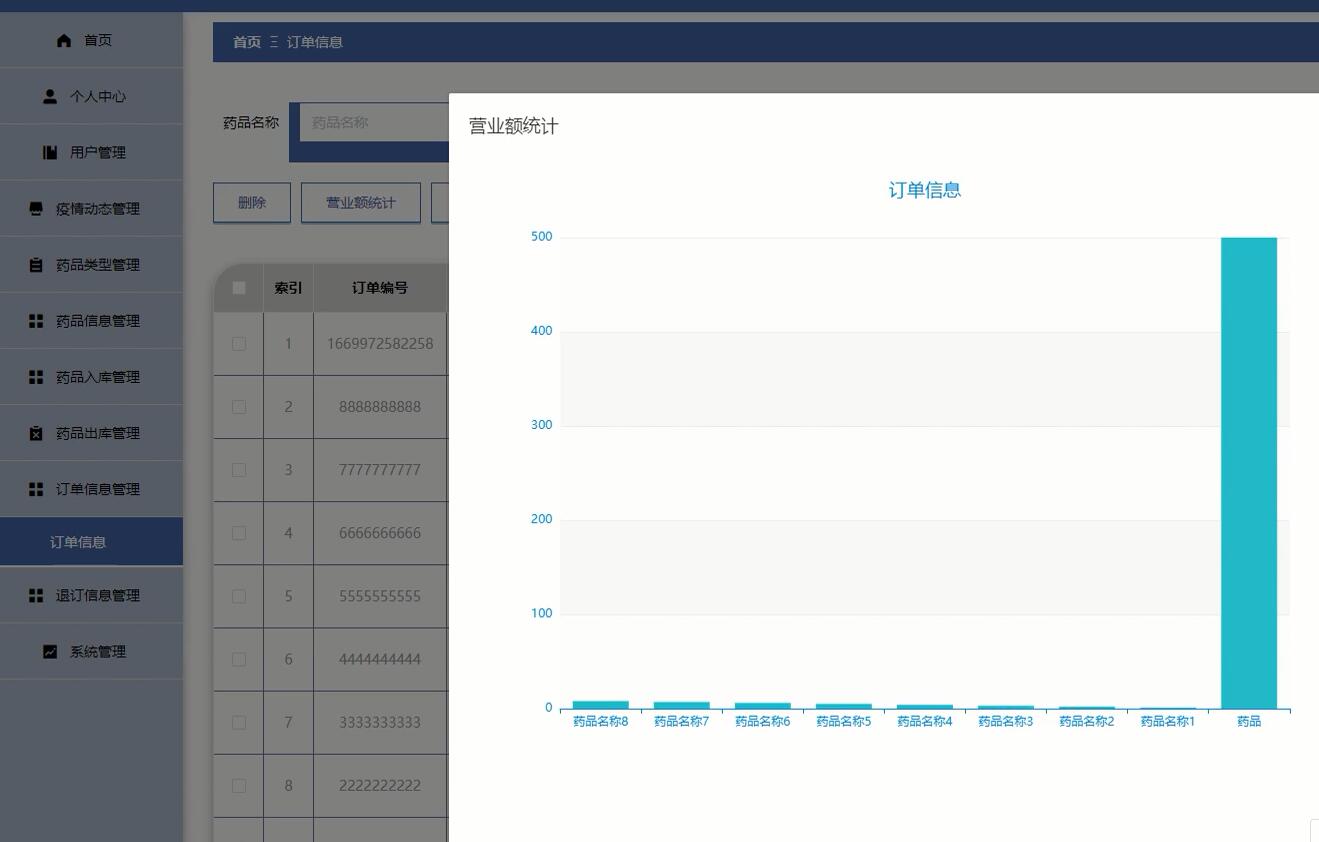Check the checkbox for row 5

click(239, 596)
